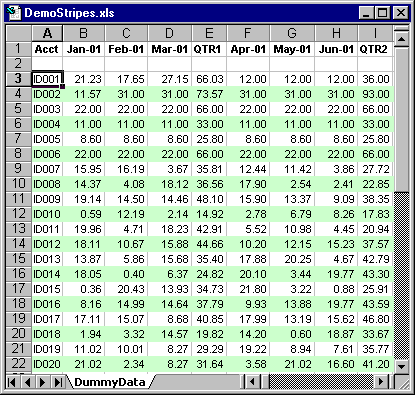Click horizontal scrollbar left arrow
The image size is (415, 395).
(252, 382)
